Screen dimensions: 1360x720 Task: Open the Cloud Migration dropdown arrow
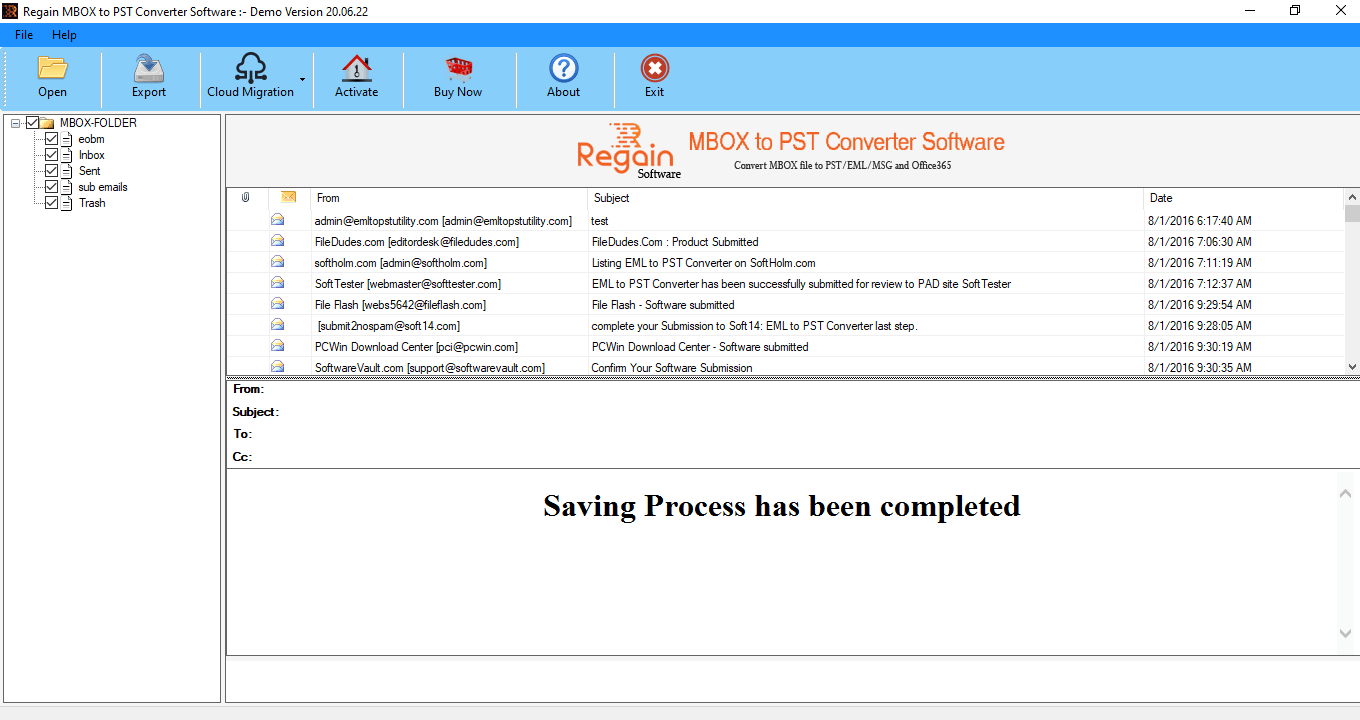(x=300, y=79)
